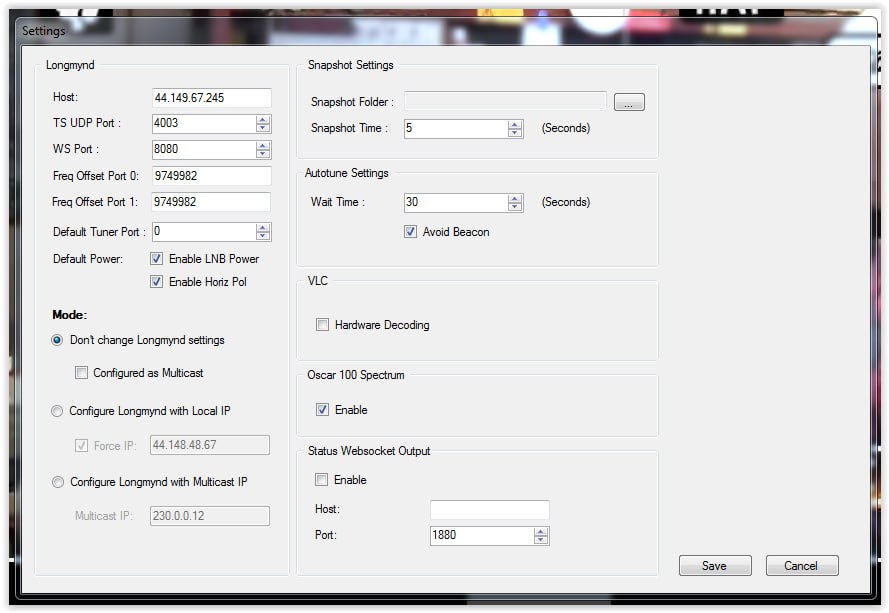Decrease the Autotune Wait Time value
The image size is (889, 613).
515,207
